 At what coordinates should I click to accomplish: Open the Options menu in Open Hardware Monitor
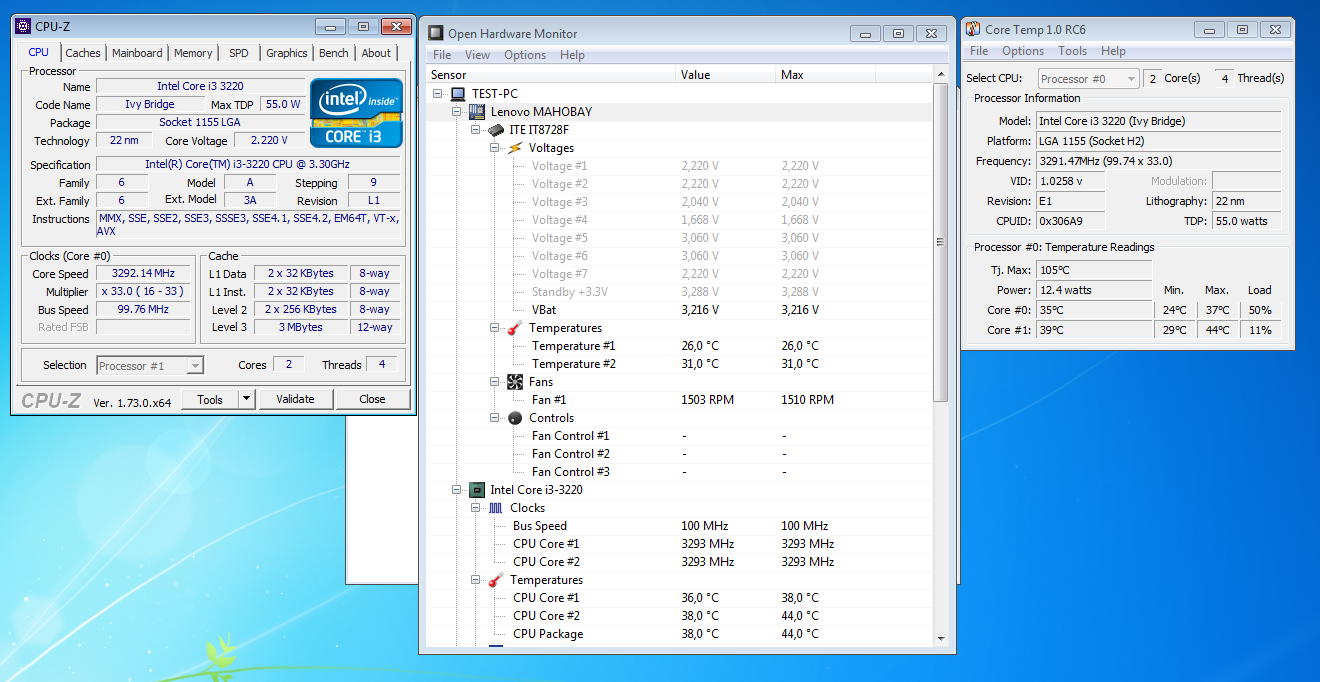pos(525,55)
